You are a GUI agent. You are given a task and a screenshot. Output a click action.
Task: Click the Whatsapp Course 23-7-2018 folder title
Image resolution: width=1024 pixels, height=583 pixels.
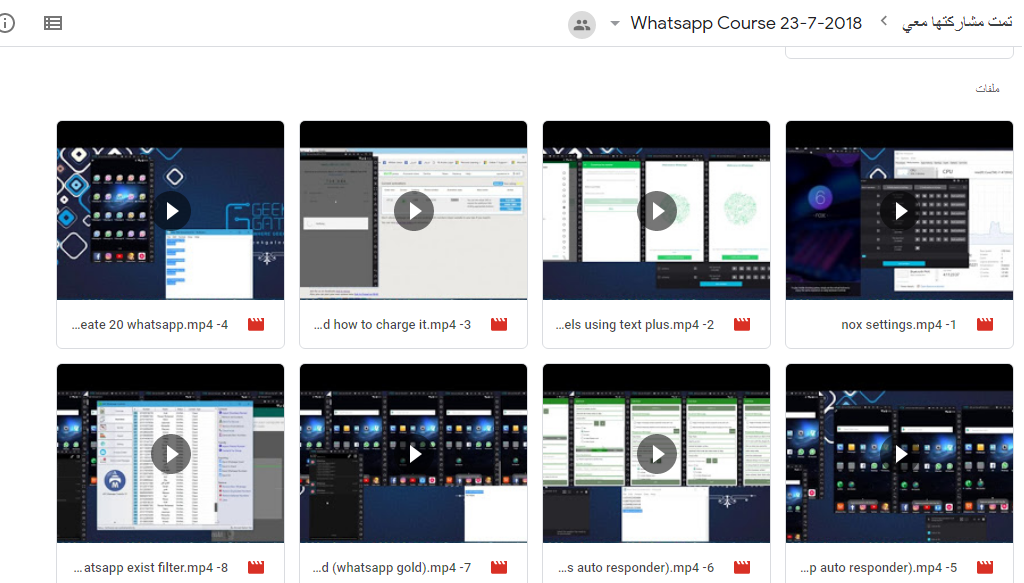(x=745, y=23)
